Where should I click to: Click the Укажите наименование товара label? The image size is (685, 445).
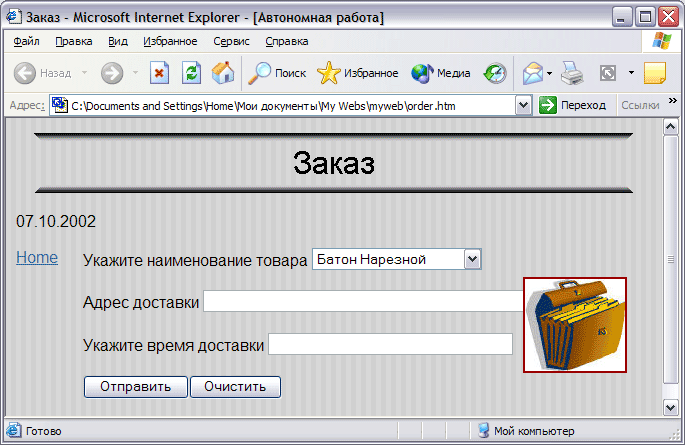point(195,260)
